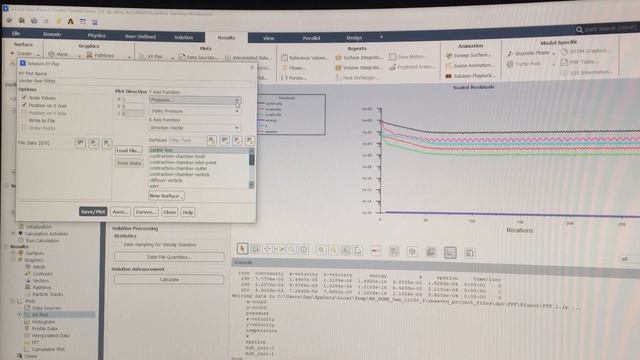Image resolution: width=640 pixels, height=360 pixels.
Task: Switch to the Physics ribbon tab
Action: click(96, 36)
